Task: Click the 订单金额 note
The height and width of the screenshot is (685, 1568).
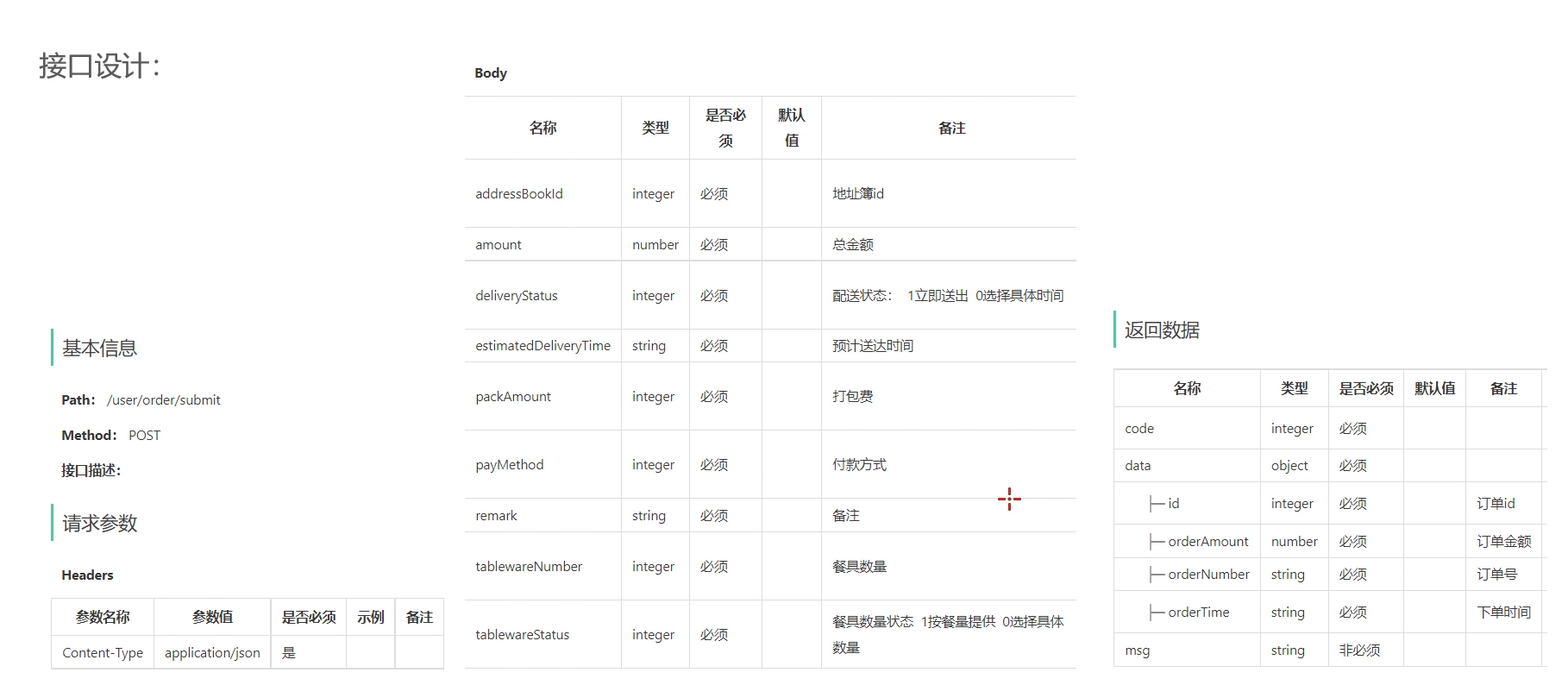Action: (1503, 541)
